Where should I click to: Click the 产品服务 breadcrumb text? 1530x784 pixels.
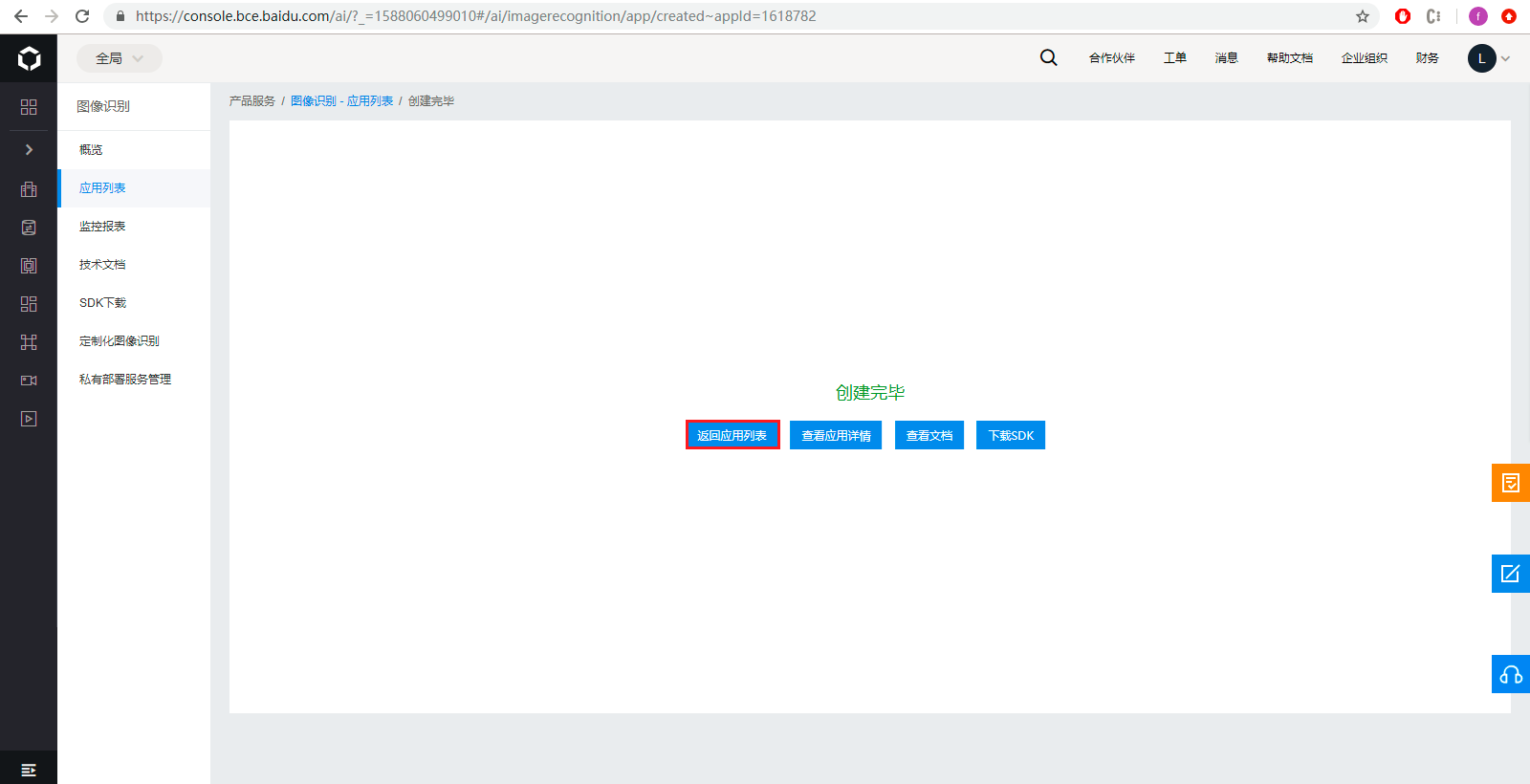point(252,101)
